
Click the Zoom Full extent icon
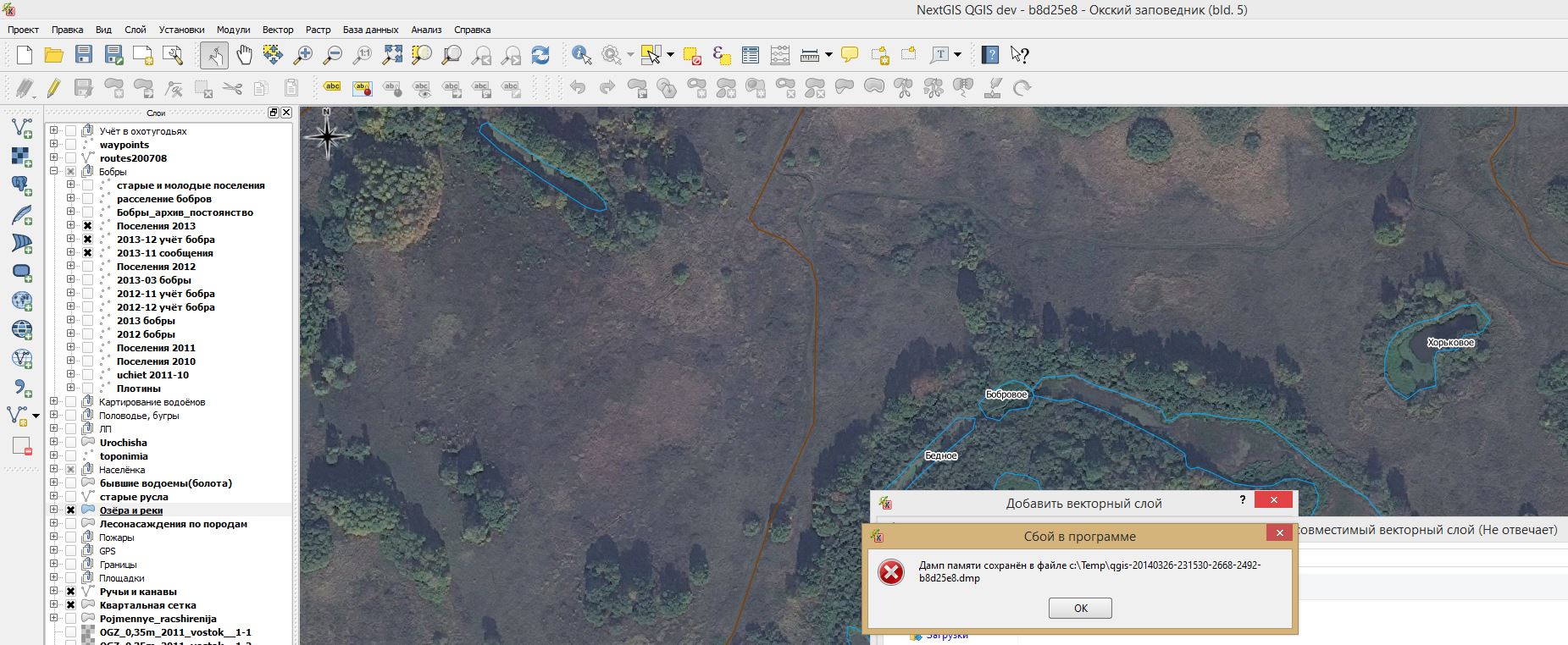[392, 56]
